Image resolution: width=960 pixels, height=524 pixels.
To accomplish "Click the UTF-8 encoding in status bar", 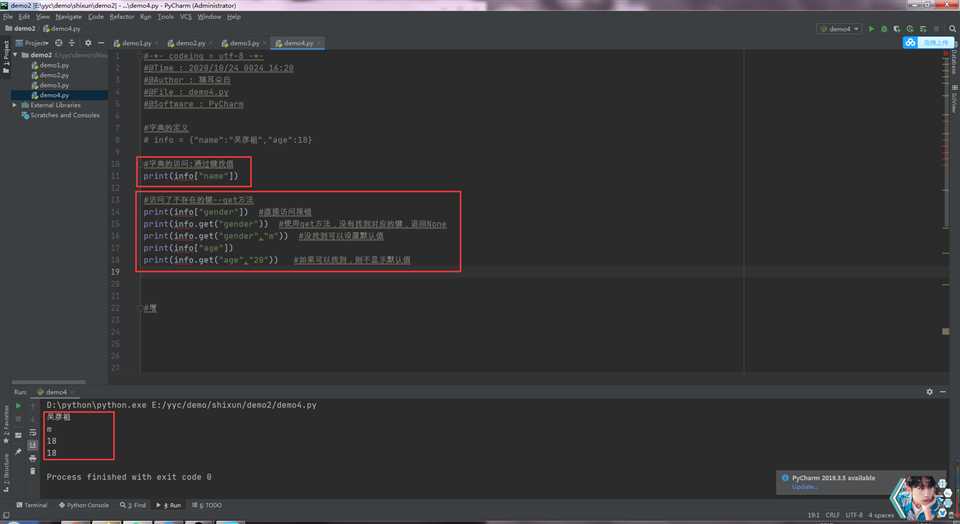I will tap(853, 515).
